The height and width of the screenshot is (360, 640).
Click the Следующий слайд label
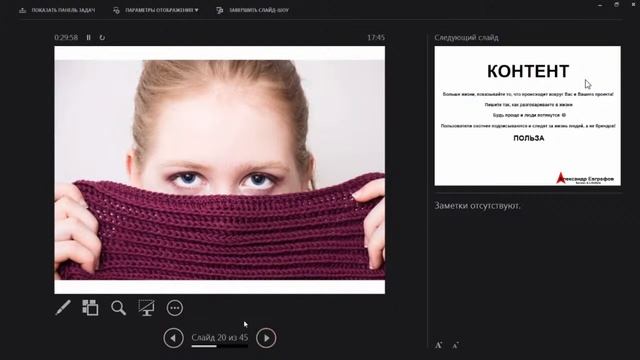(x=466, y=38)
